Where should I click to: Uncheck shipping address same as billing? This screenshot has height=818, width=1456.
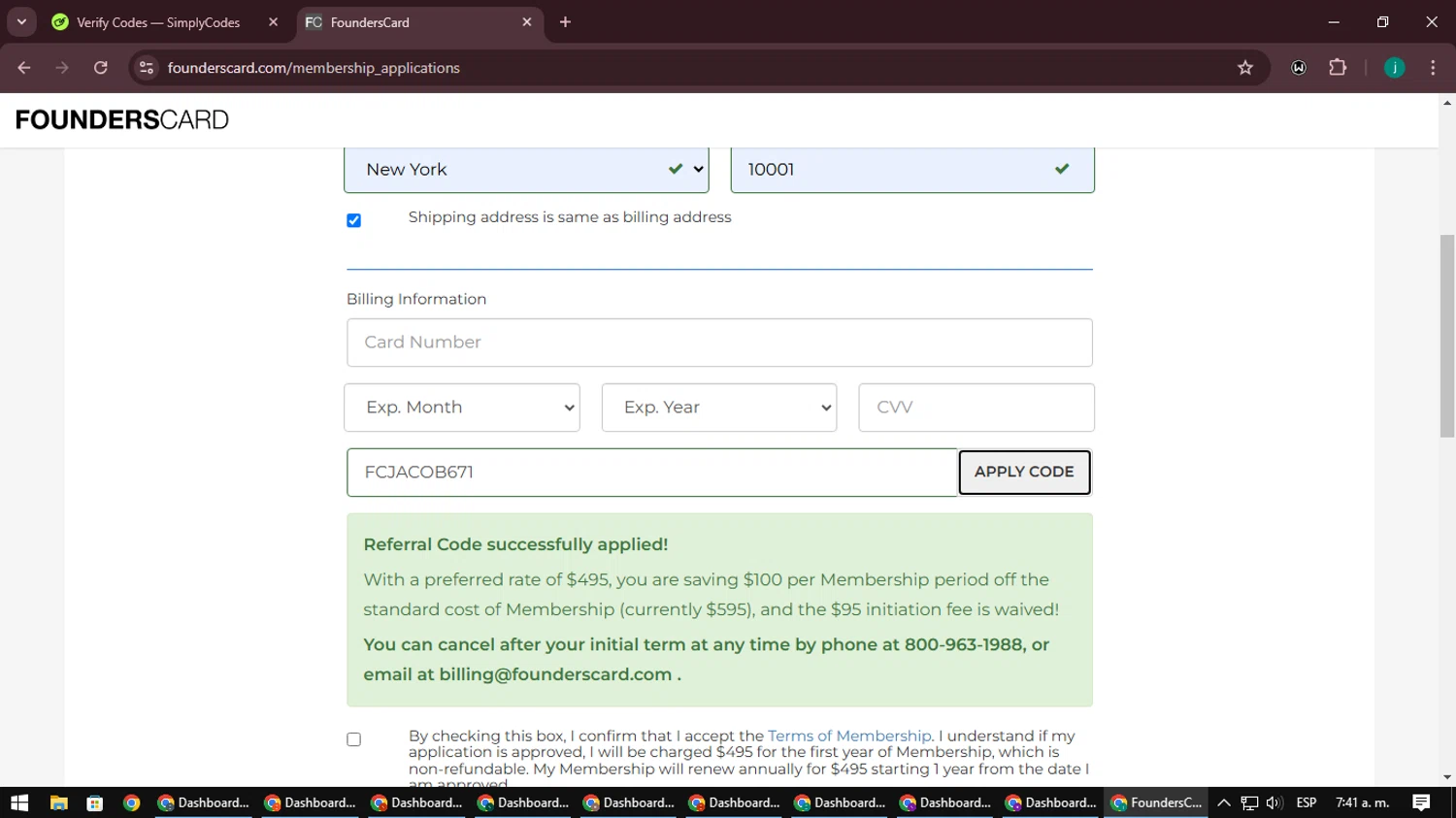[x=353, y=220]
